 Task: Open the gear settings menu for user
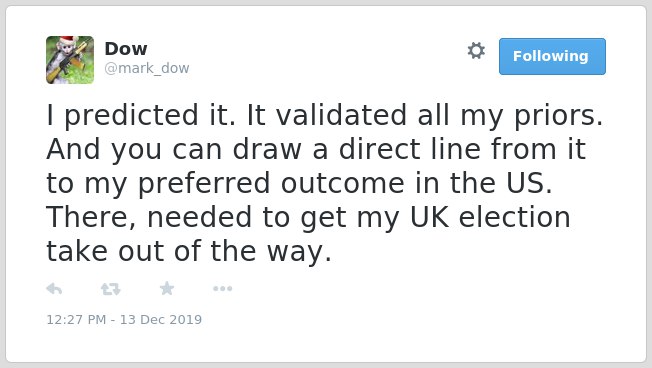[476, 51]
